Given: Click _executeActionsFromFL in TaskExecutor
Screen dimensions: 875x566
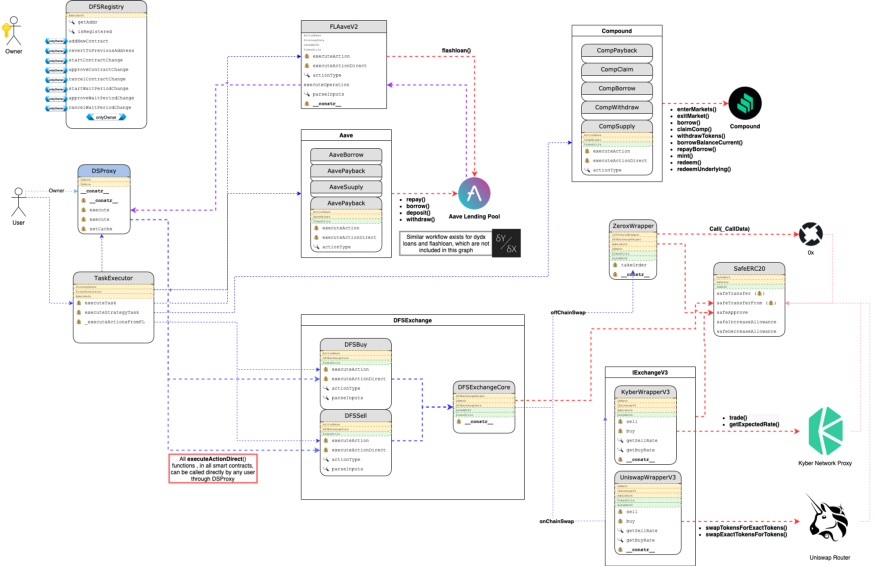Looking at the screenshot, I should (x=114, y=322).
